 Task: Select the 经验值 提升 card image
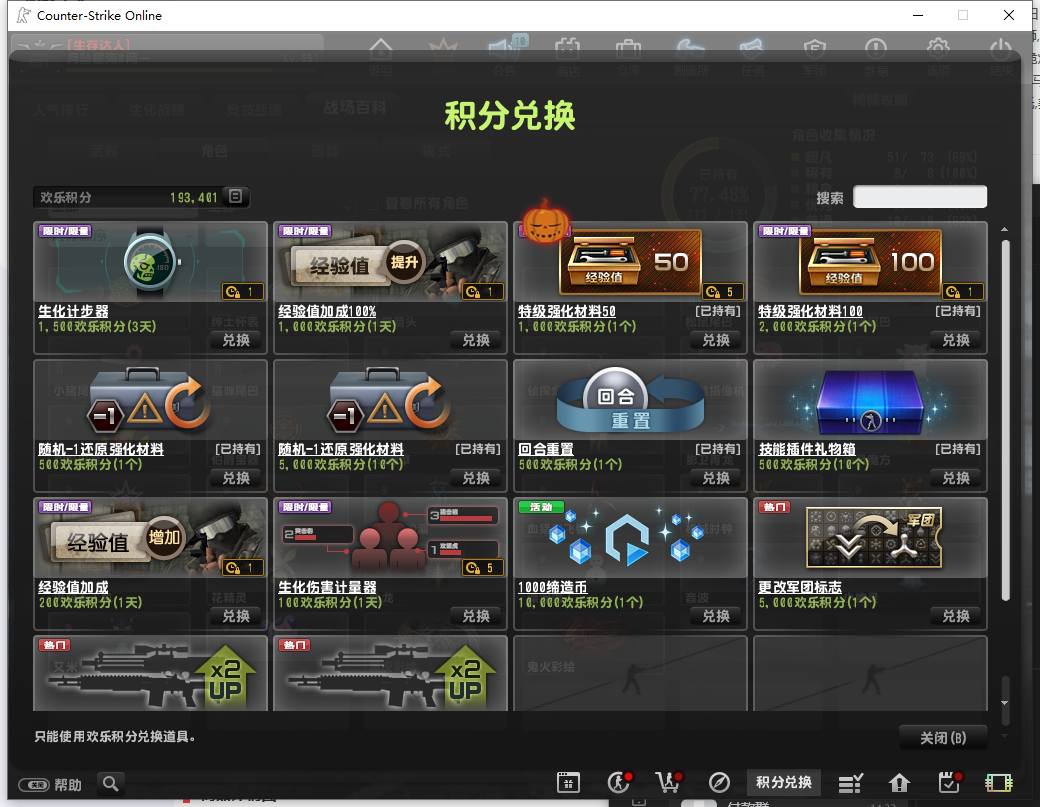pyautogui.click(x=390, y=262)
